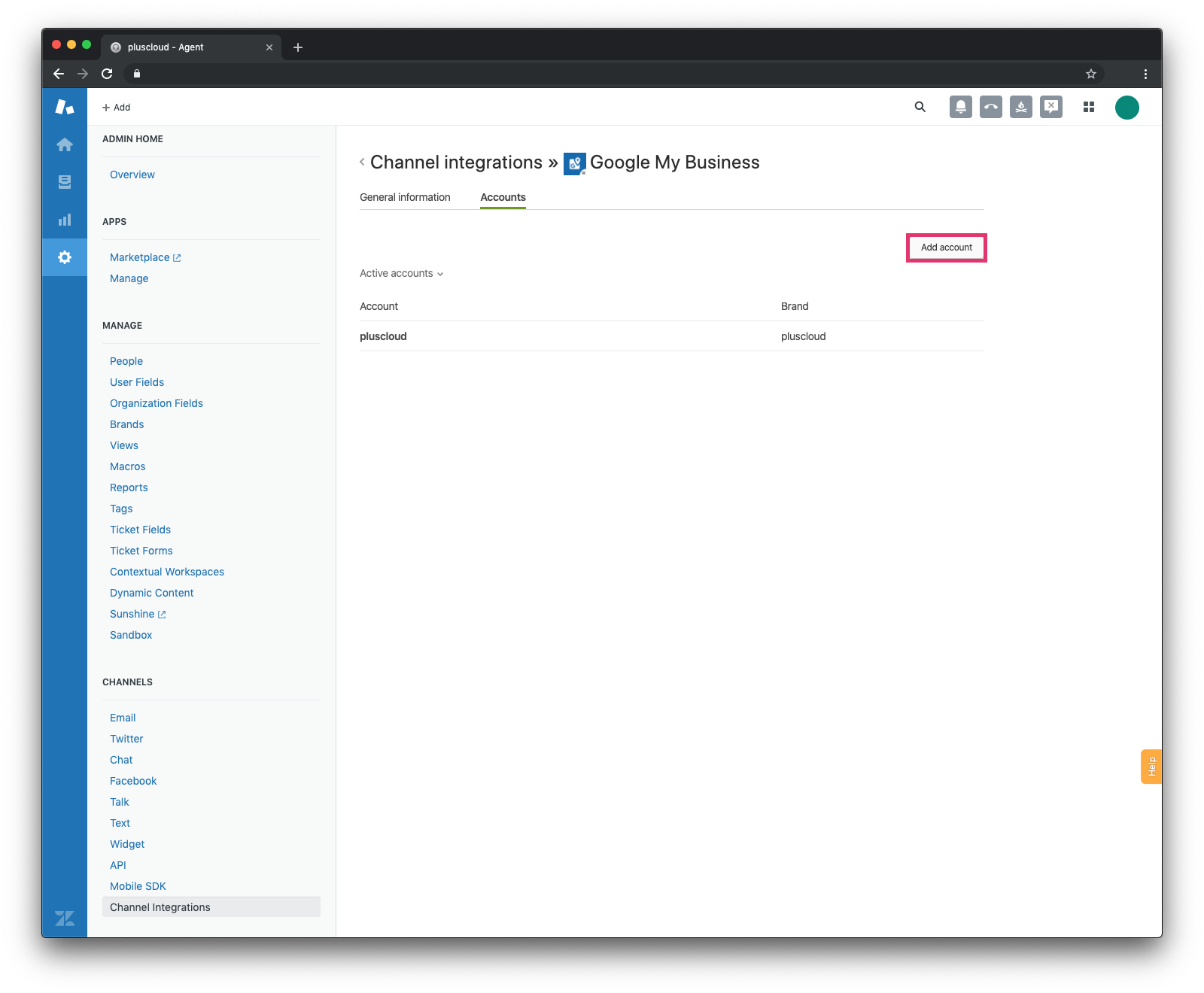
Task: Click the Admin gear icon in sidebar
Action: coord(65,257)
